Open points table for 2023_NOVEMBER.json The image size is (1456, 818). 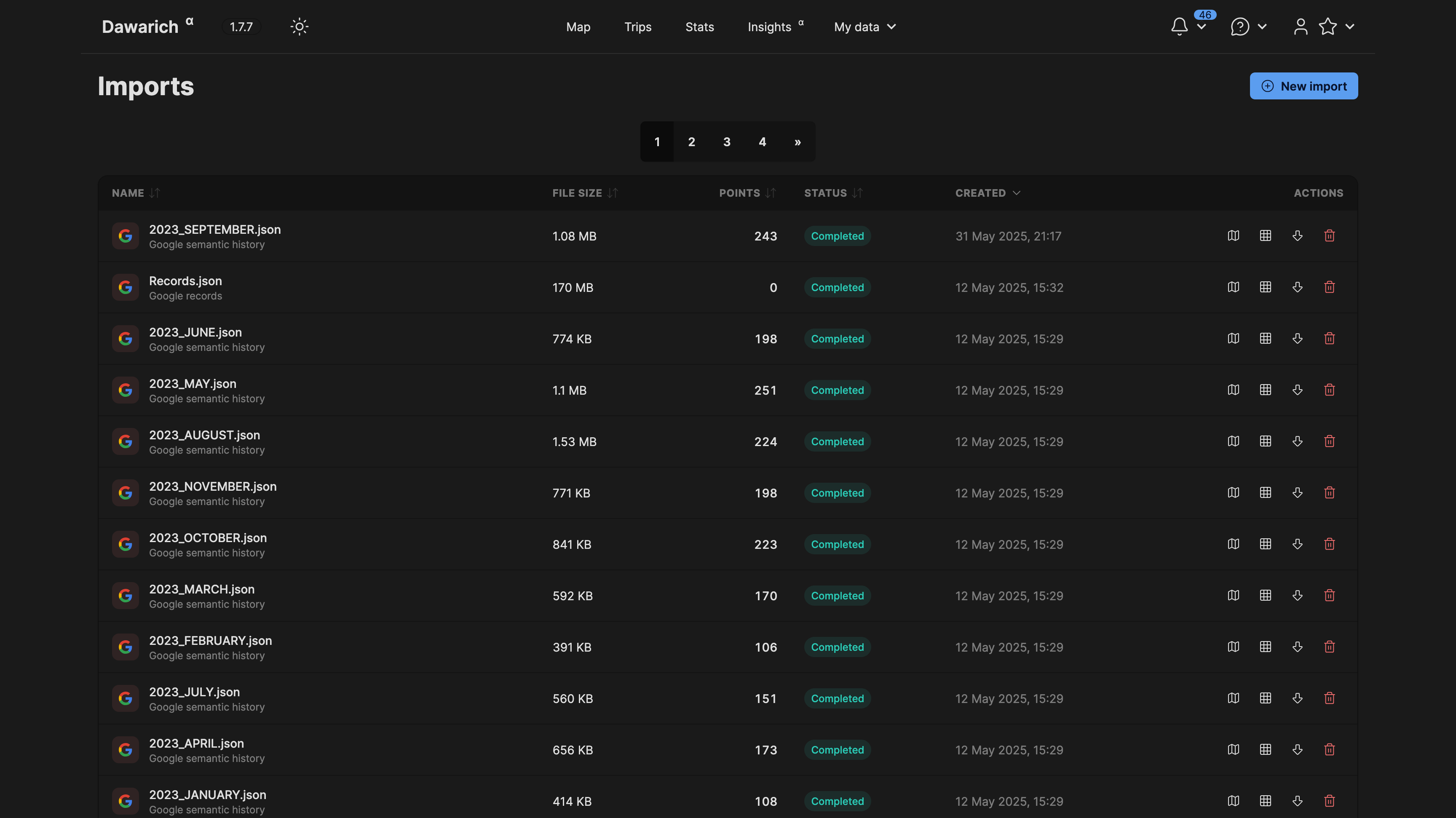tap(1266, 492)
